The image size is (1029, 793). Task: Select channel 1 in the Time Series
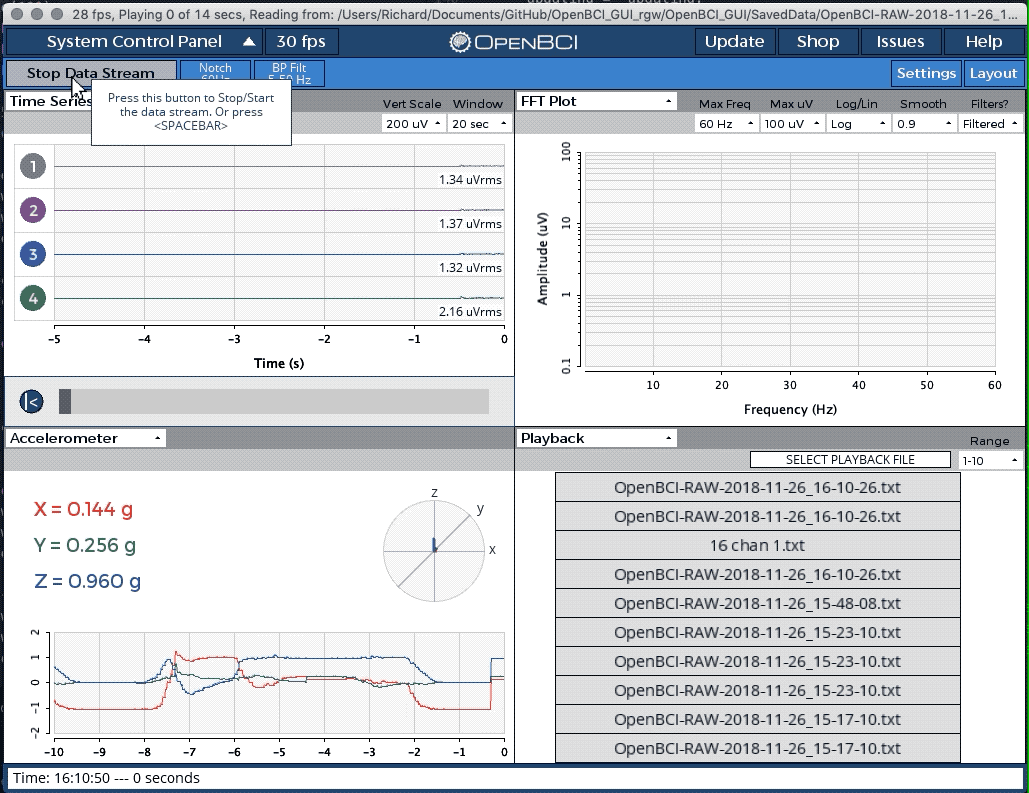pos(33,166)
